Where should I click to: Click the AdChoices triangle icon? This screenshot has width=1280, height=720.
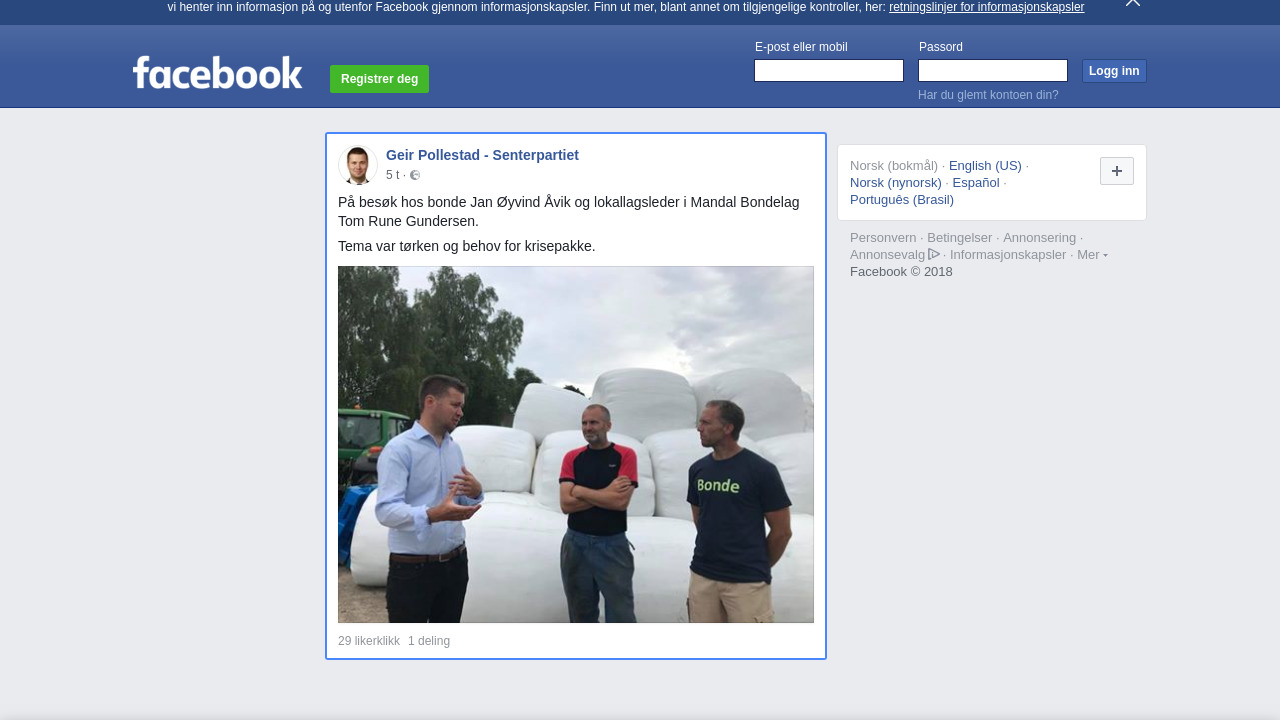pyautogui.click(x=934, y=254)
